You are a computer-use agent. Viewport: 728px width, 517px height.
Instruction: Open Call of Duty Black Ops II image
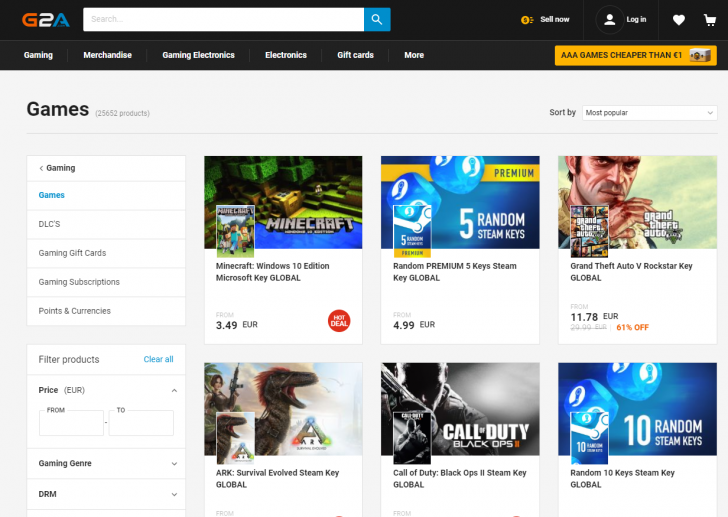(x=460, y=409)
